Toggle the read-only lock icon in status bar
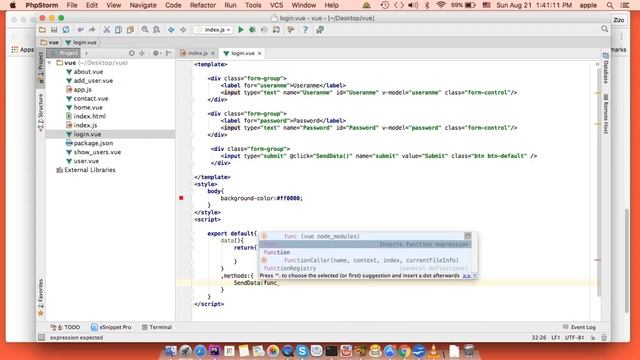 tap(593, 338)
